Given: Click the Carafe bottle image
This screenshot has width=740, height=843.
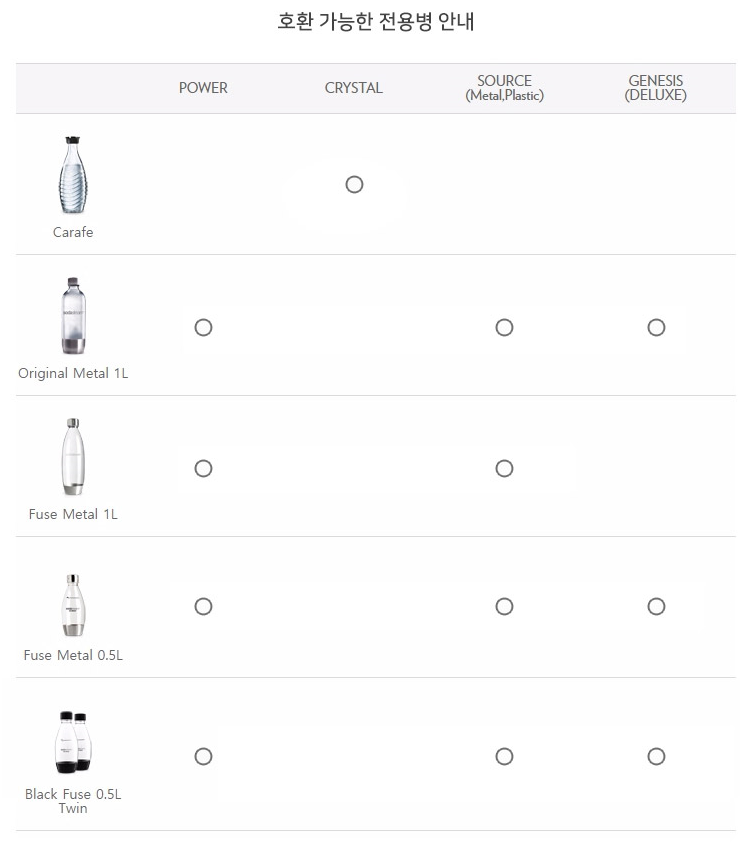Looking at the screenshot, I should 73,177.
